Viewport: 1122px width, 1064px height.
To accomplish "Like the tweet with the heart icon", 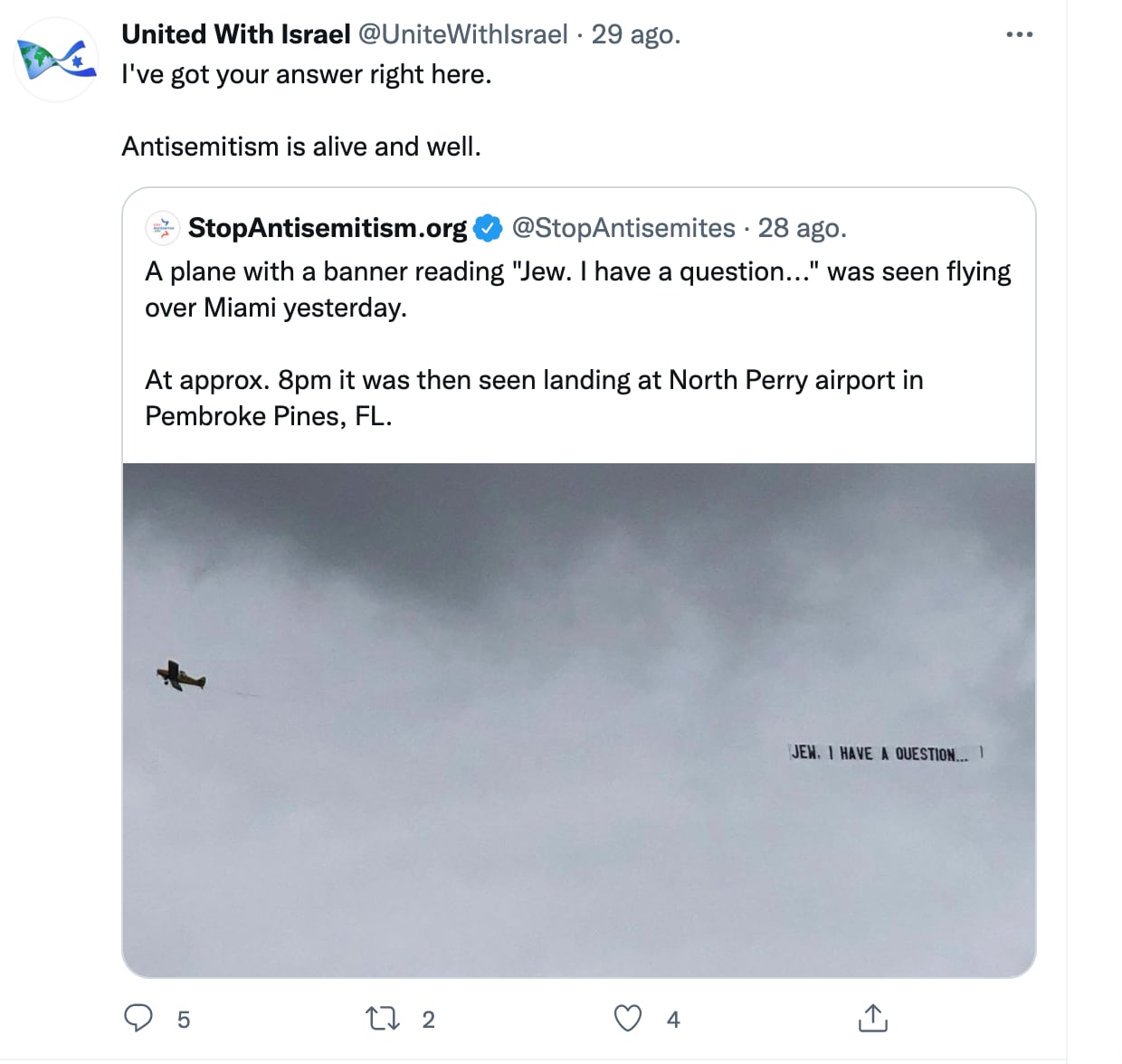I will (628, 1019).
